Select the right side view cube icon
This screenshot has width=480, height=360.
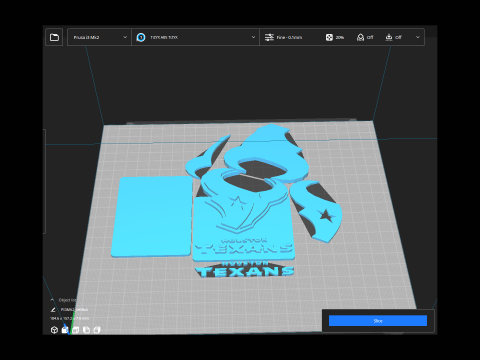click(x=97, y=330)
